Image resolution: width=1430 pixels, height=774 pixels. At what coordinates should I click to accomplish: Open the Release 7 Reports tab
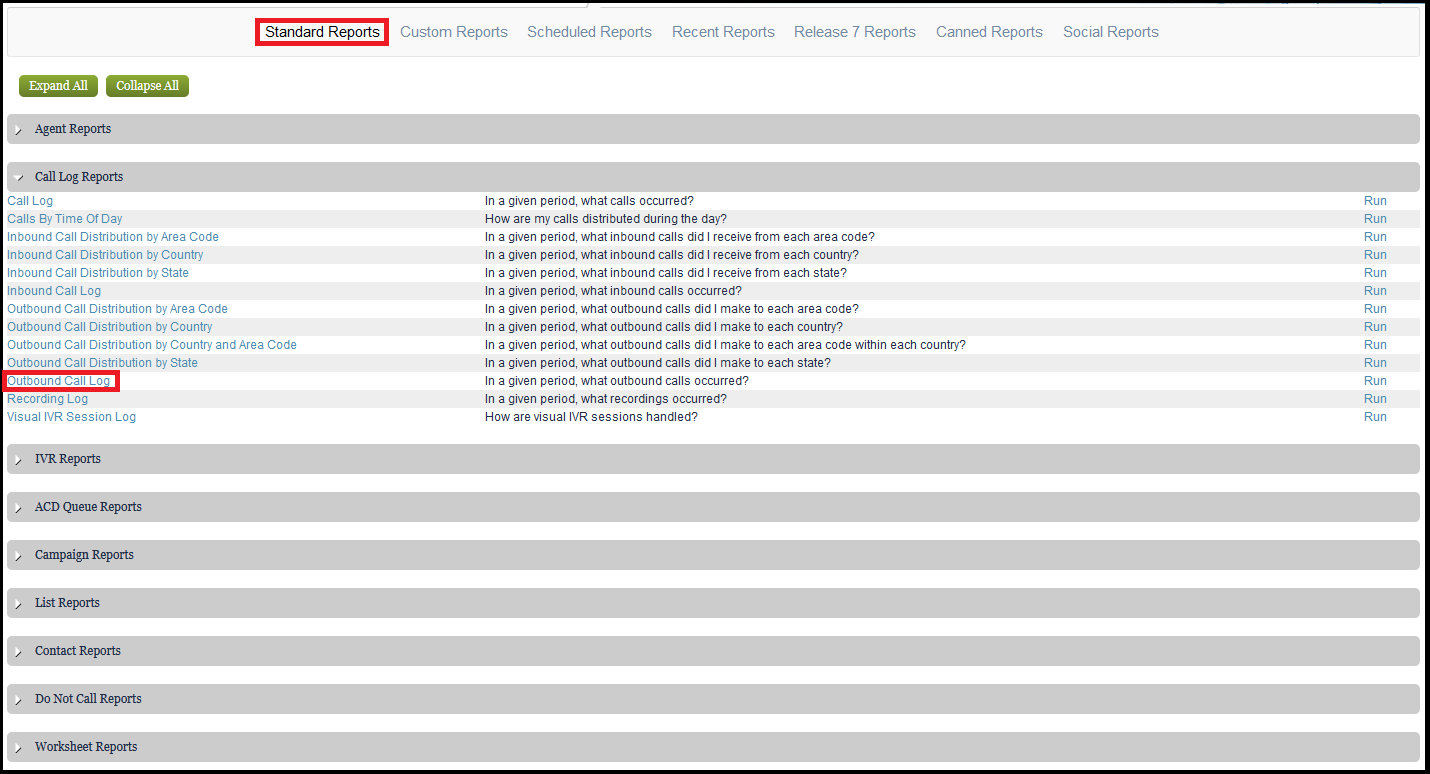[855, 32]
